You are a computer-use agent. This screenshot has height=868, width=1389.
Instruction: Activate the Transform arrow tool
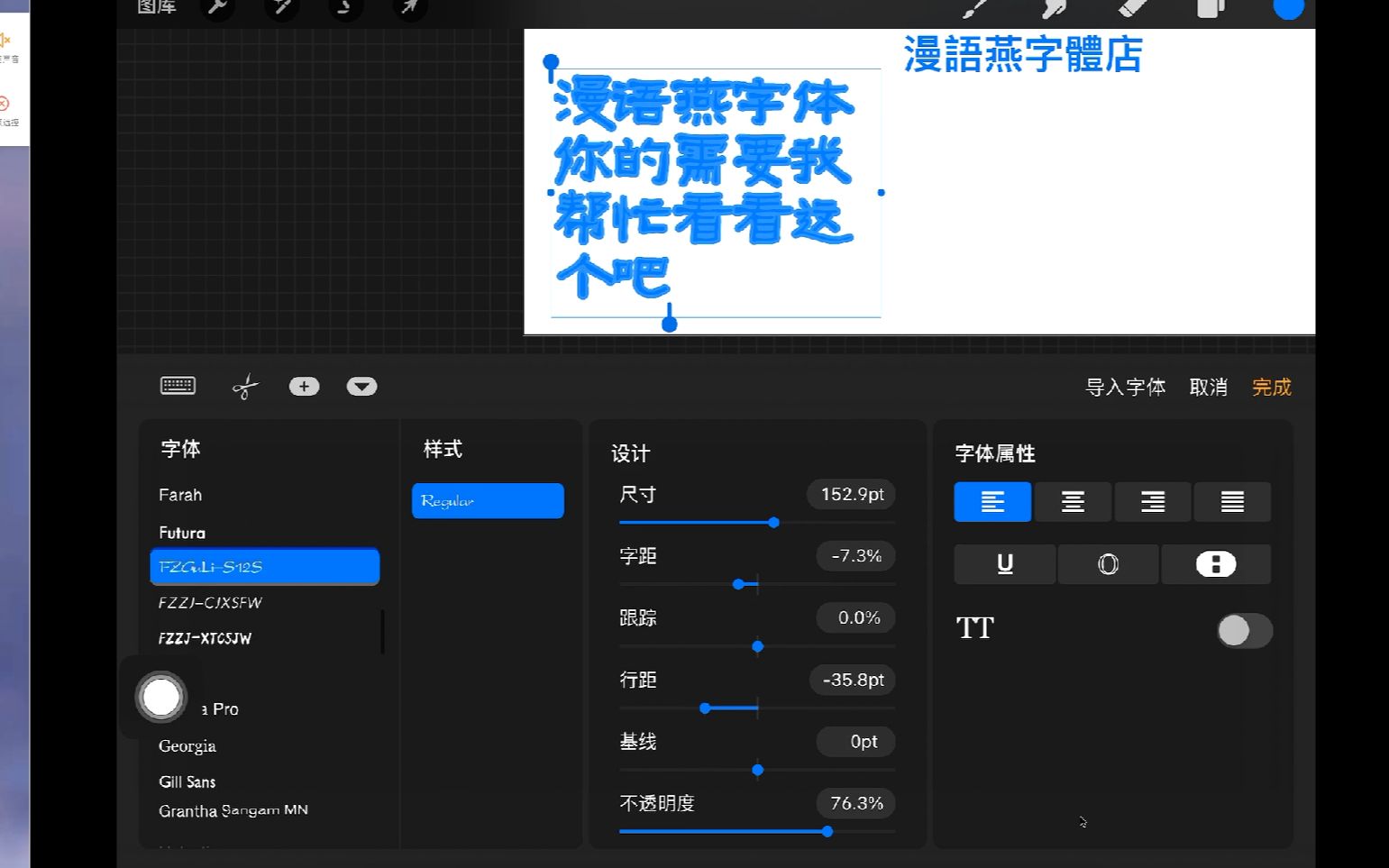click(409, 8)
